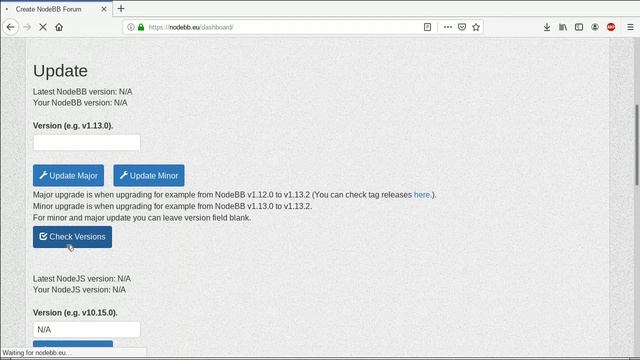The image size is (640, 360).
Task: Click the Update Major button
Action: (x=69, y=176)
